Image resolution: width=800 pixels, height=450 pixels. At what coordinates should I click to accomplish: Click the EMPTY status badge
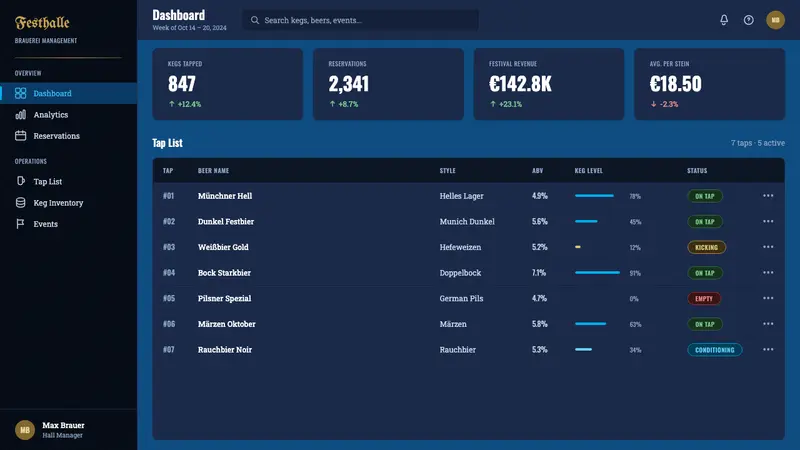704,298
